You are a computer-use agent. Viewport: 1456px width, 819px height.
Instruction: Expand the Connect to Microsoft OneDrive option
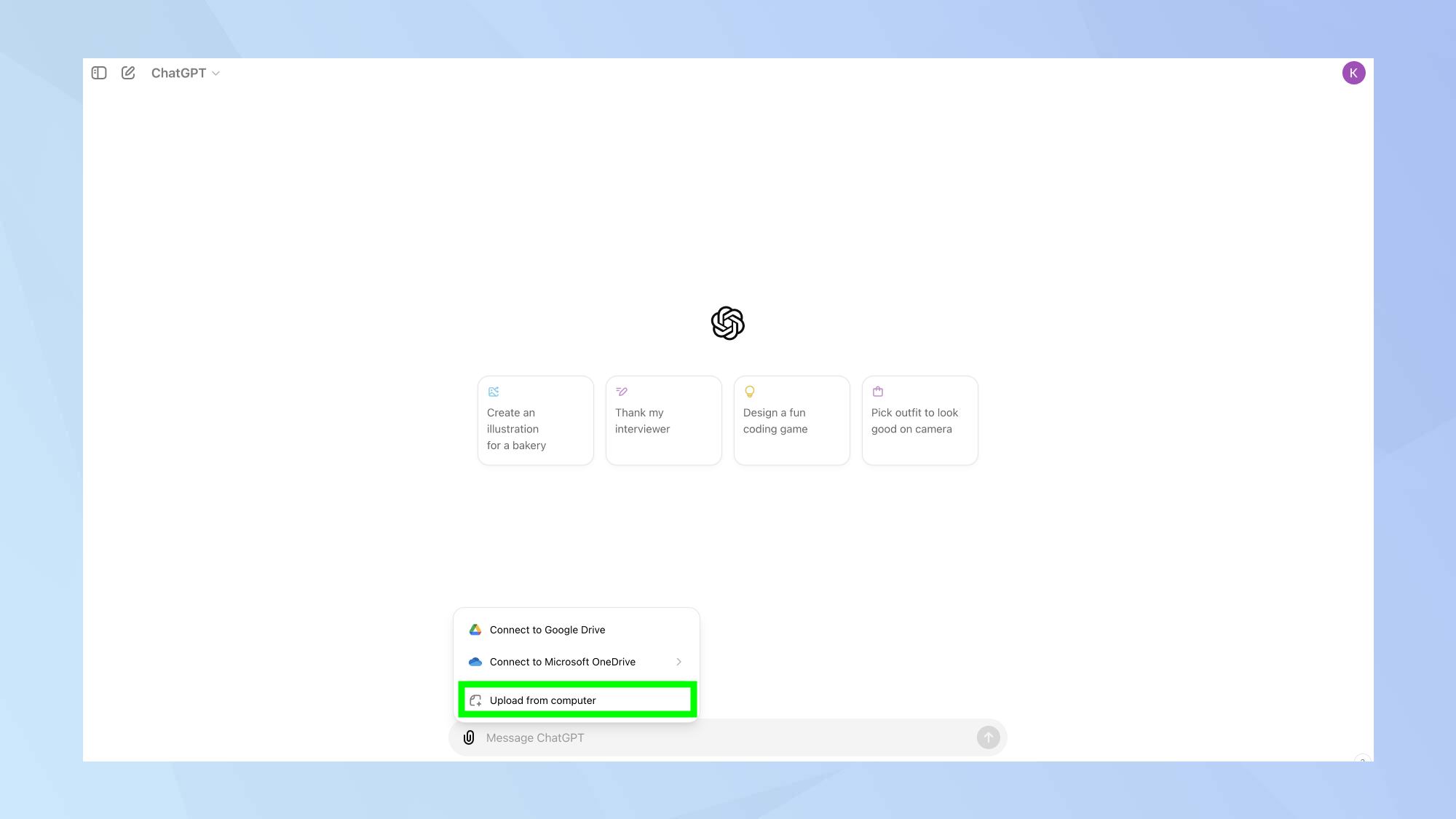pyautogui.click(x=679, y=661)
